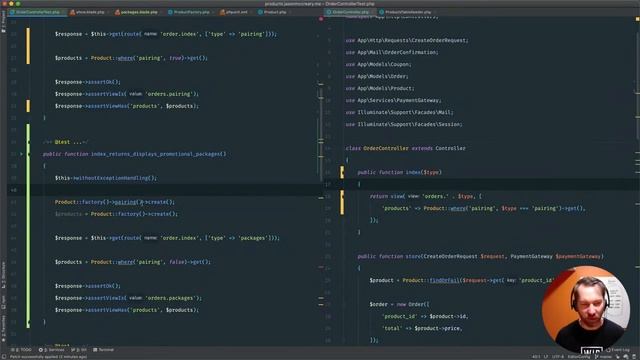Click the "'total' => $product->price" line
Image resolution: width=640 pixels, height=360 pixels.
(x=422, y=328)
